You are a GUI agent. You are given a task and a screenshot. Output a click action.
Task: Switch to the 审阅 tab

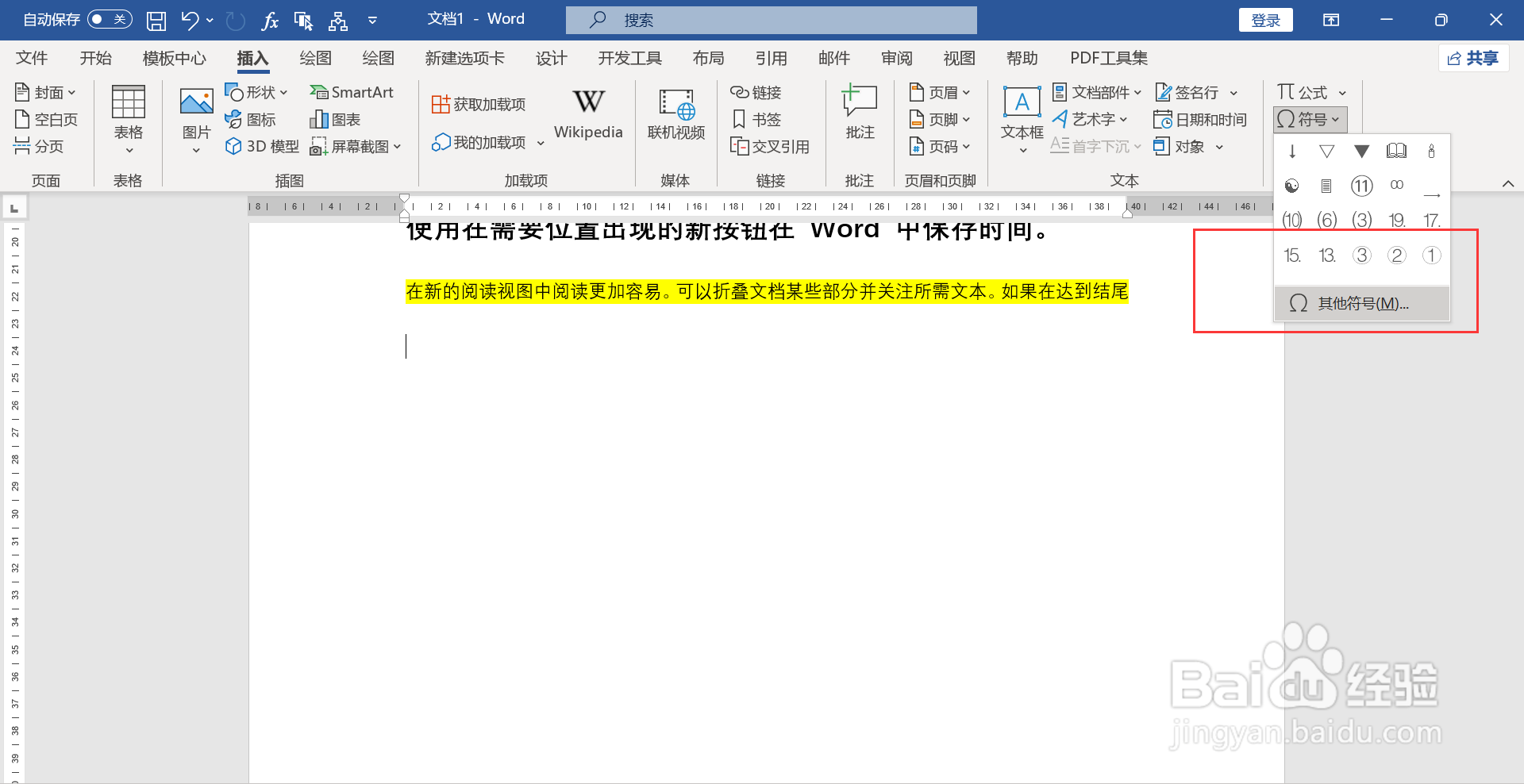896,58
